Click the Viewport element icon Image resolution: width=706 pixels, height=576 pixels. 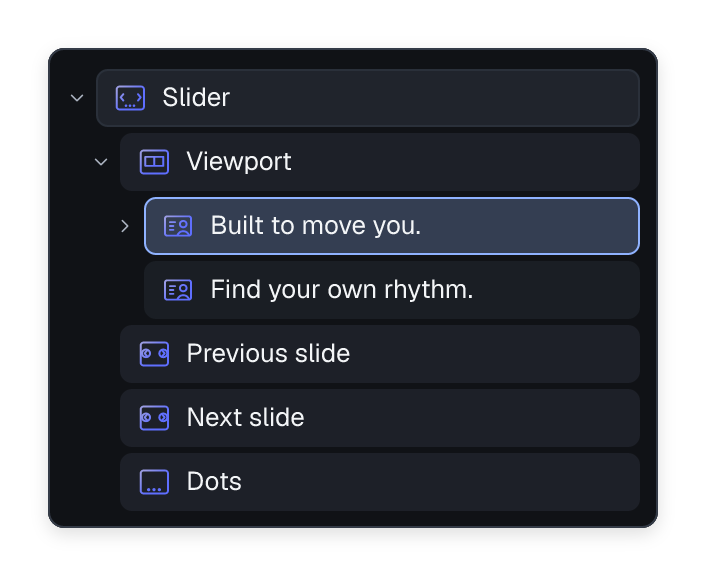click(154, 162)
